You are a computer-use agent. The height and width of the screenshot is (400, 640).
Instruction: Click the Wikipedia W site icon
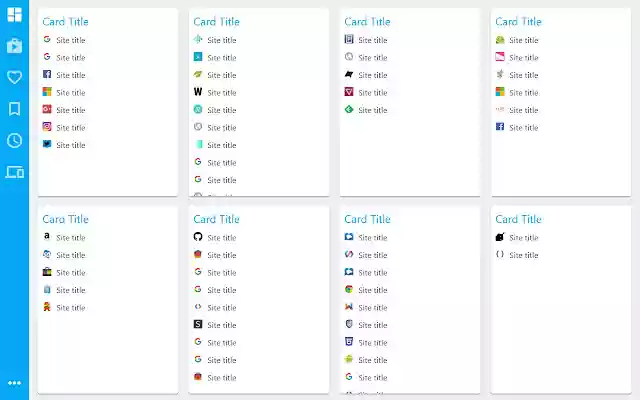[x=198, y=92]
